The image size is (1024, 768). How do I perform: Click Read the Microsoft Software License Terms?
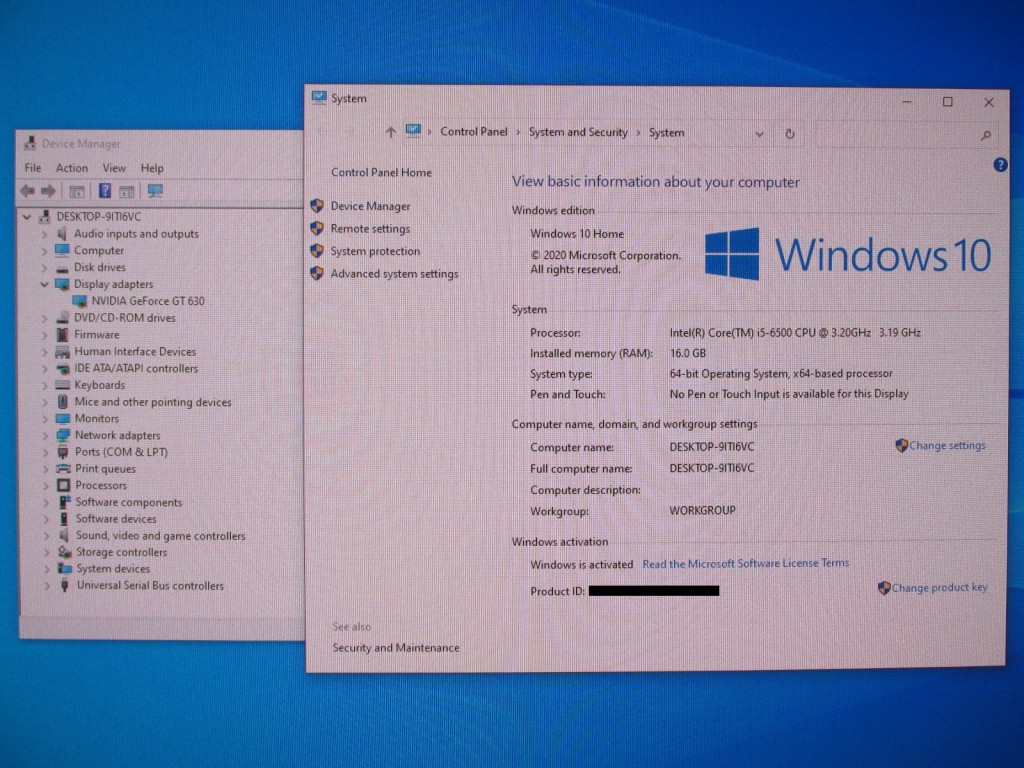click(x=745, y=564)
